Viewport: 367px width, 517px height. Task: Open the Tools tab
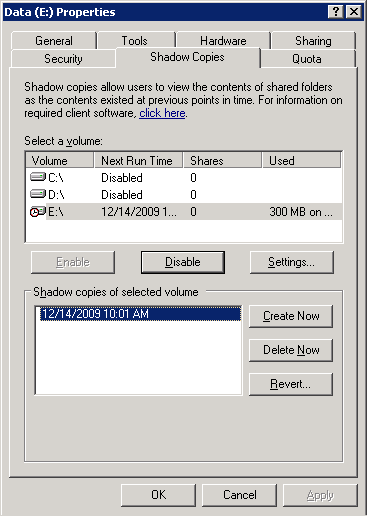(x=134, y=41)
